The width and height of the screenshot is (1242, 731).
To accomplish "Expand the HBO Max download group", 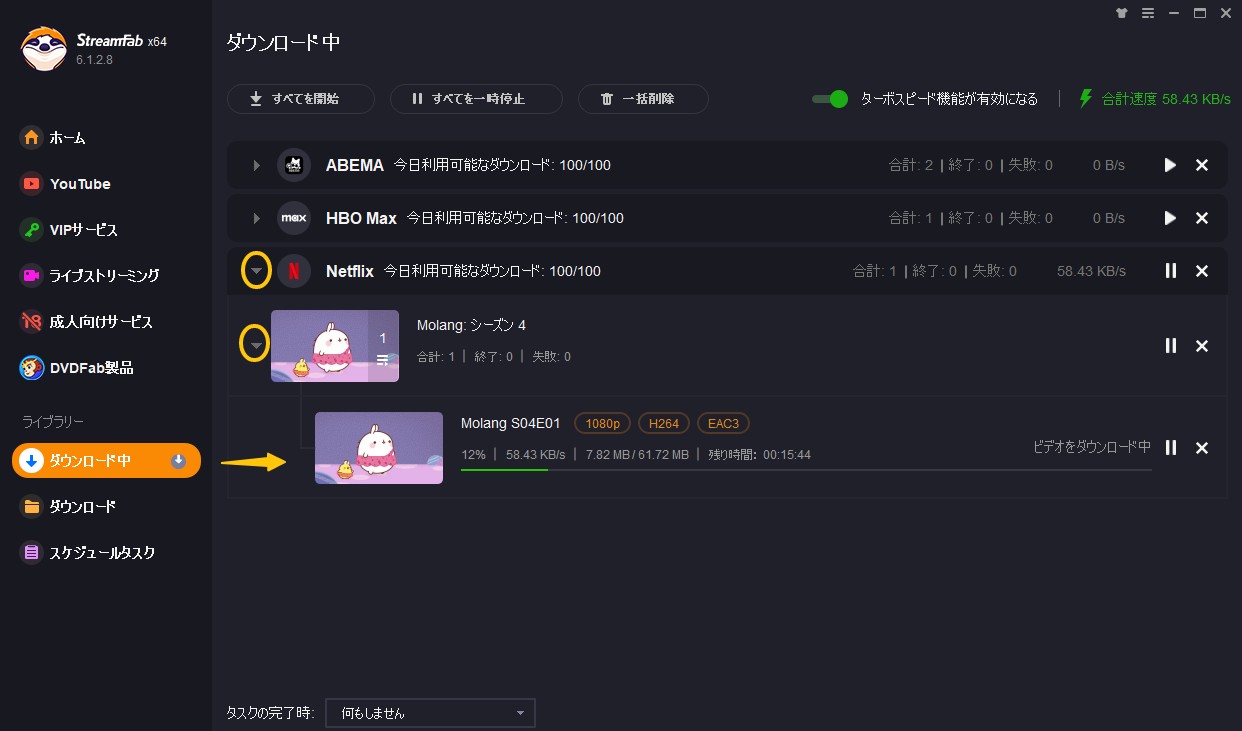I will click(256, 218).
